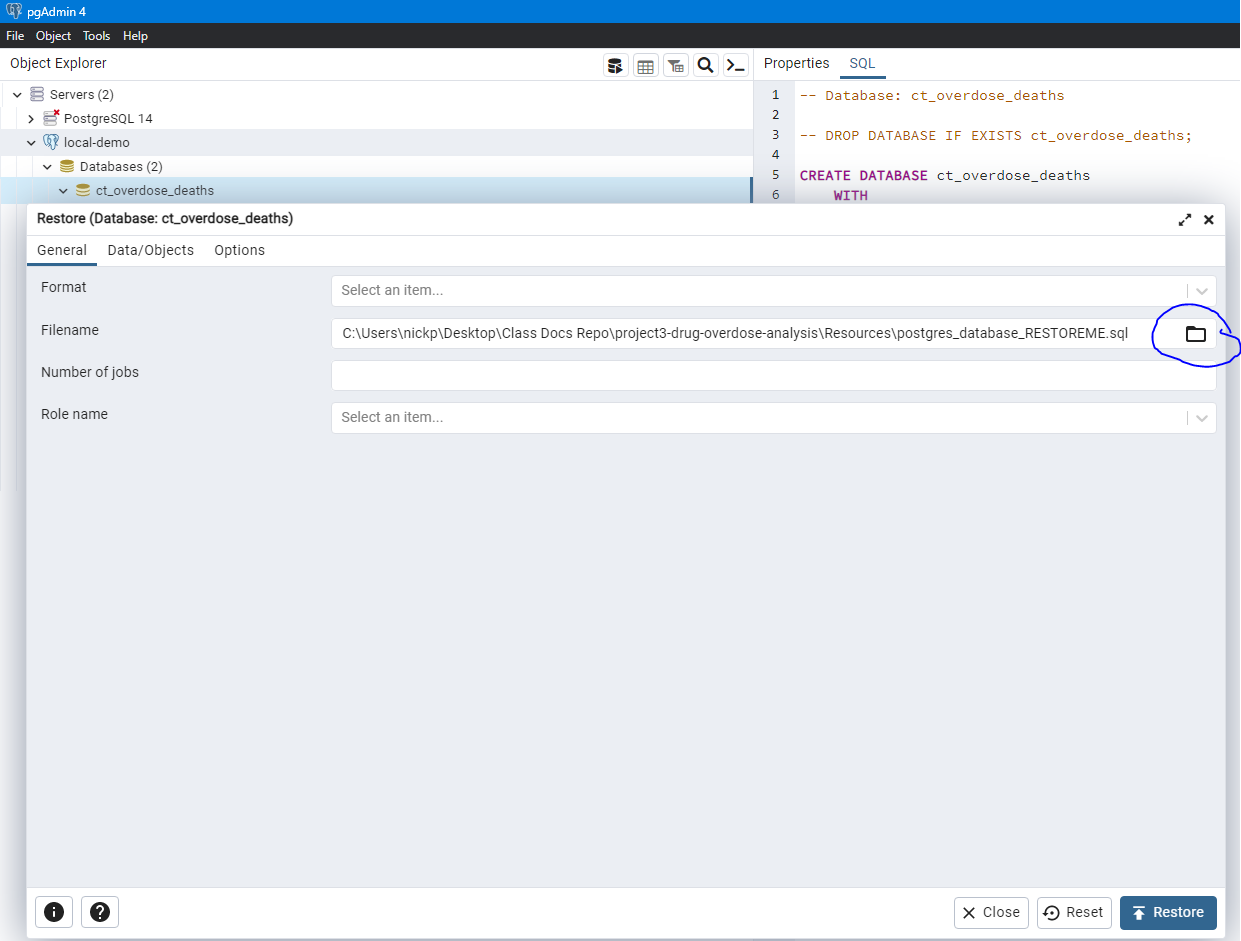Collapse the Servers (2) tree node

point(17,94)
